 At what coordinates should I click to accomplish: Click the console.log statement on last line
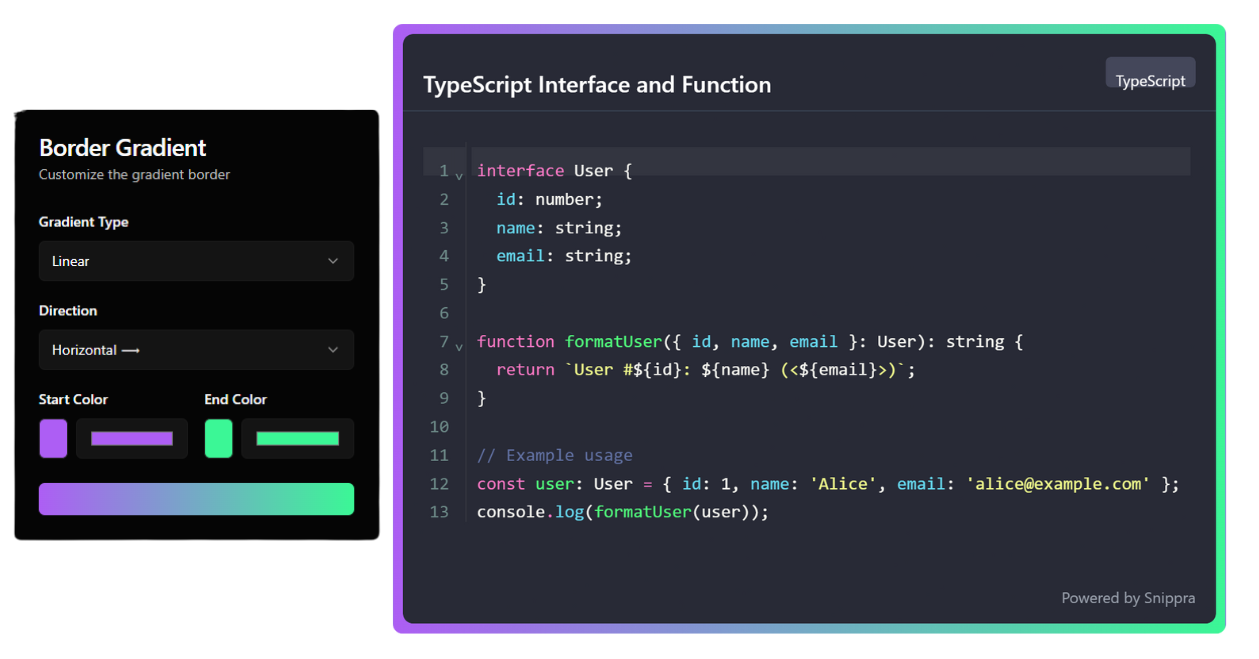[x=622, y=512]
